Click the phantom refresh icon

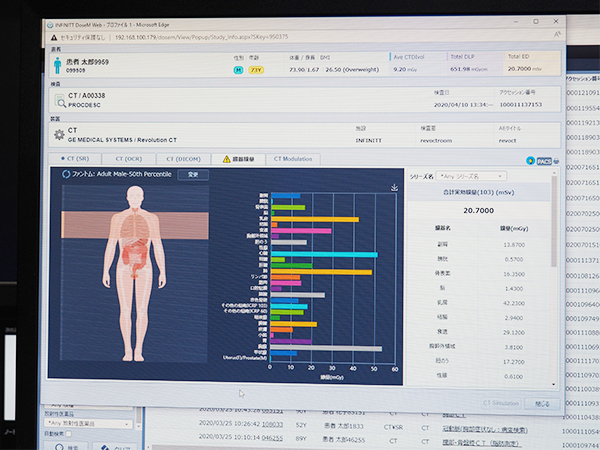(66, 174)
